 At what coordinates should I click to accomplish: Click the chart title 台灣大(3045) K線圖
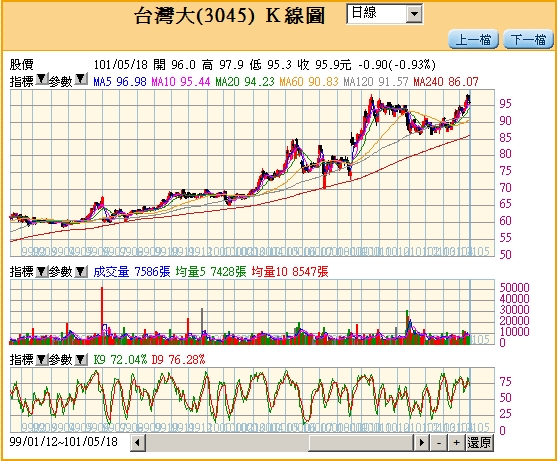pyautogui.click(x=230, y=16)
